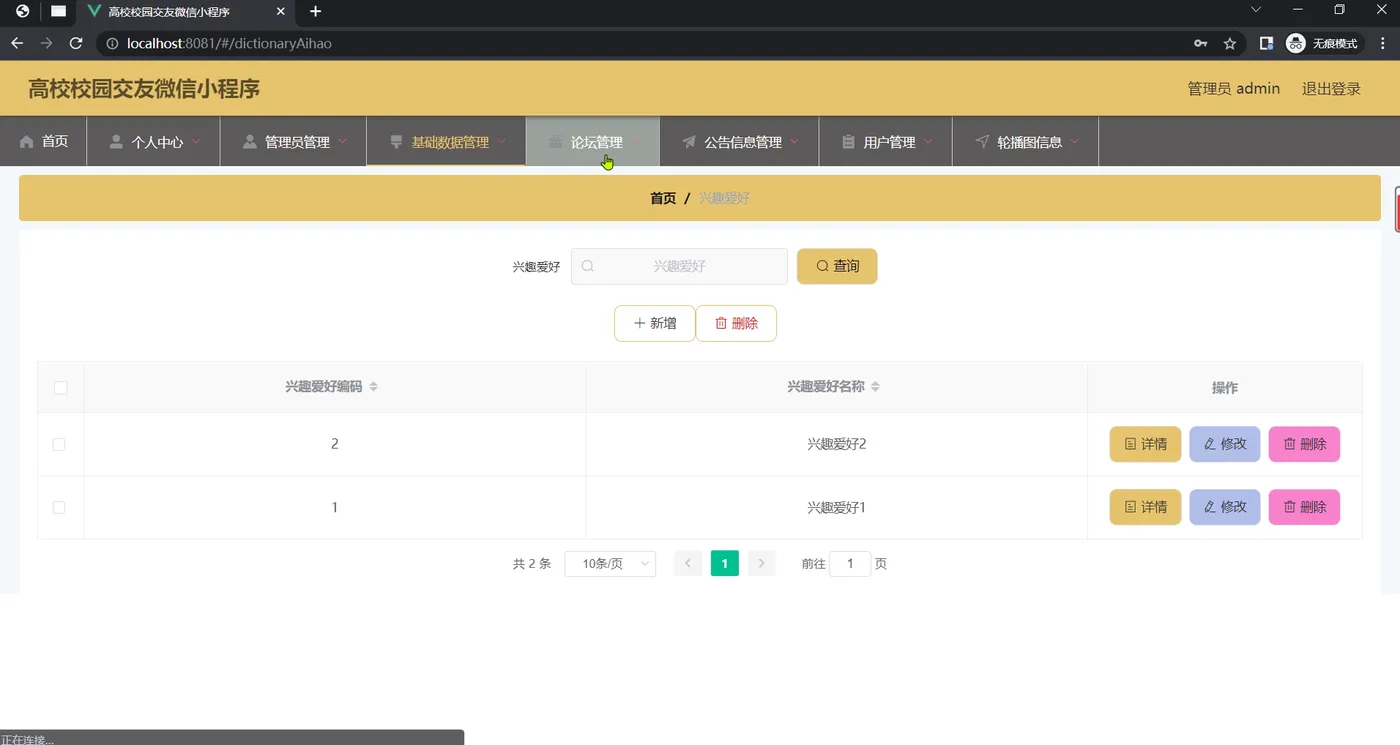
Task: Expand the 用户管理 menu
Action: pyautogui.click(x=886, y=142)
